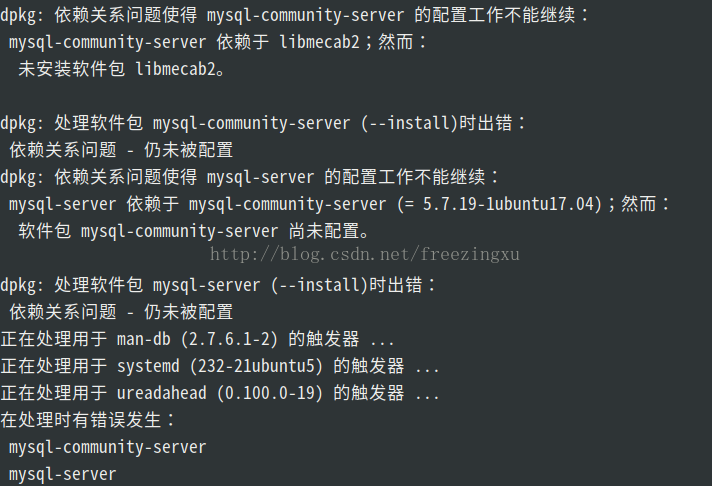Click 'dpkg: 处理软件包 mysql-server' text
This screenshot has width=712, height=486.
(x=132, y=285)
